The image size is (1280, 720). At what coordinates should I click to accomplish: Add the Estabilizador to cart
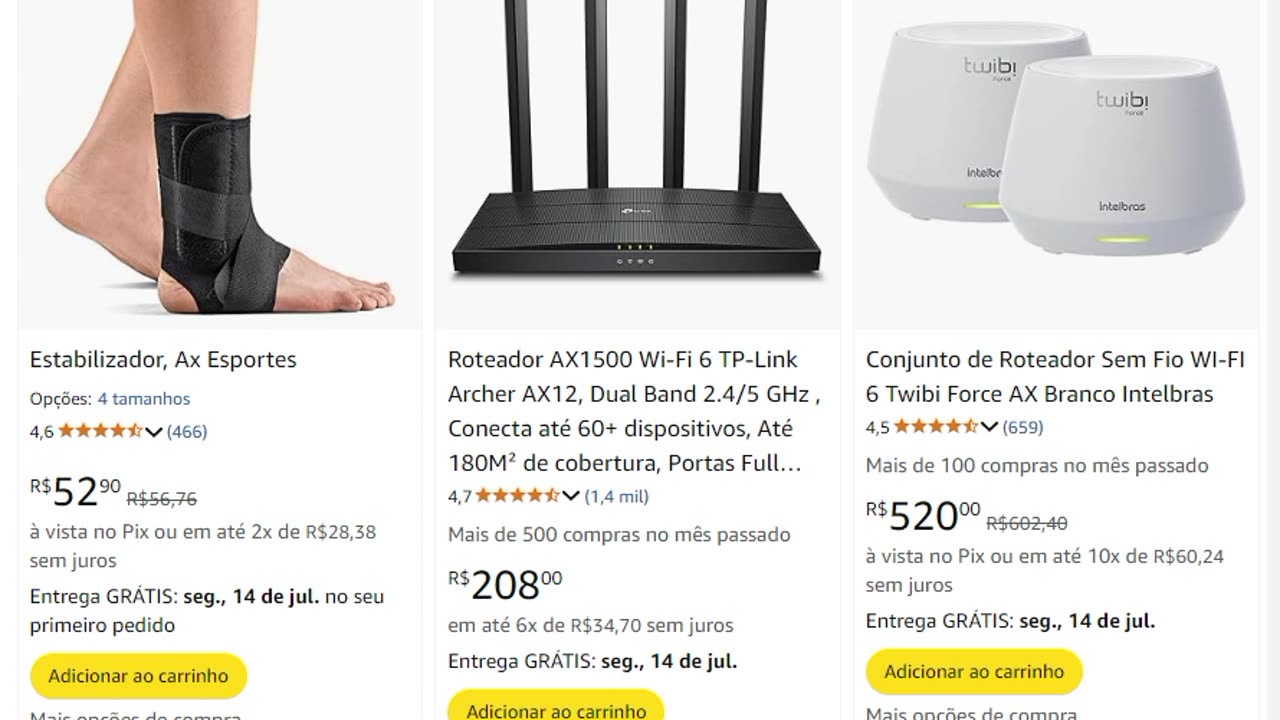(138, 676)
